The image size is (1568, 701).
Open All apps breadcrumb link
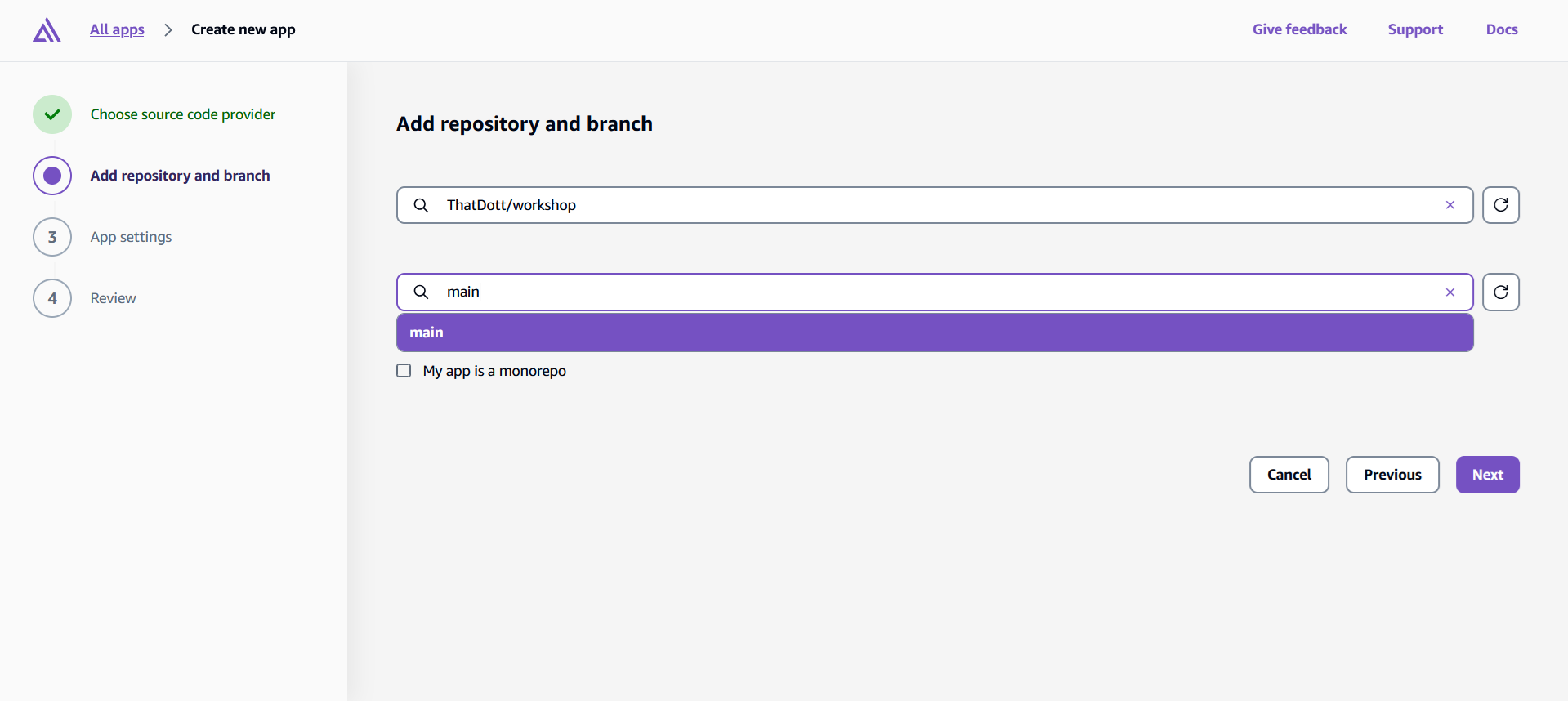[117, 29]
